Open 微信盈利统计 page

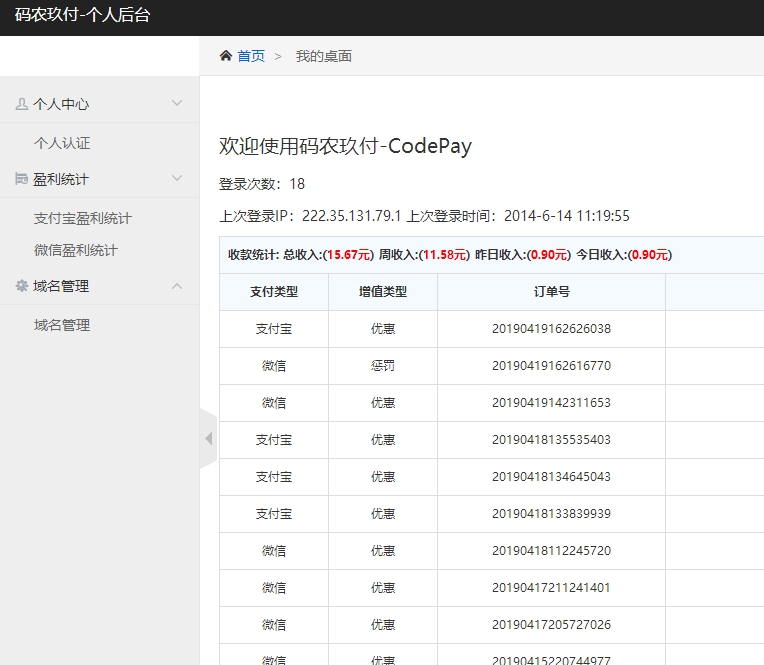click(x=75, y=250)
